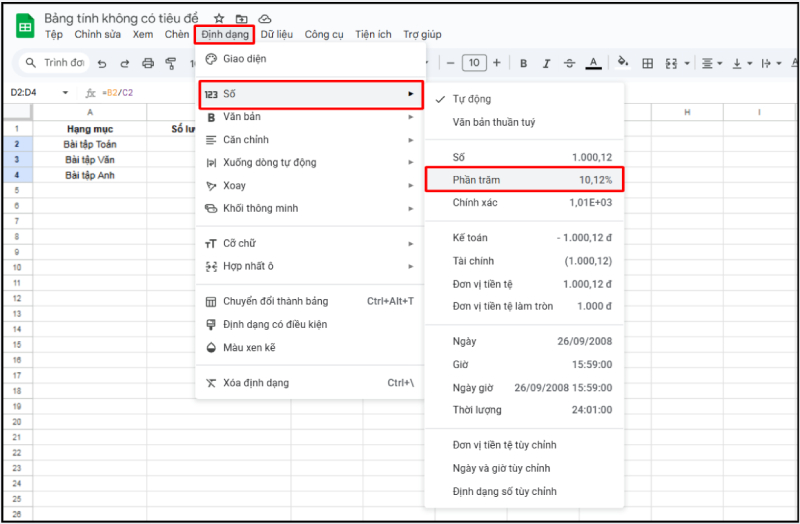Increase font size with plus button
Viewport: 800px width, 524px height.
point(499,63)
